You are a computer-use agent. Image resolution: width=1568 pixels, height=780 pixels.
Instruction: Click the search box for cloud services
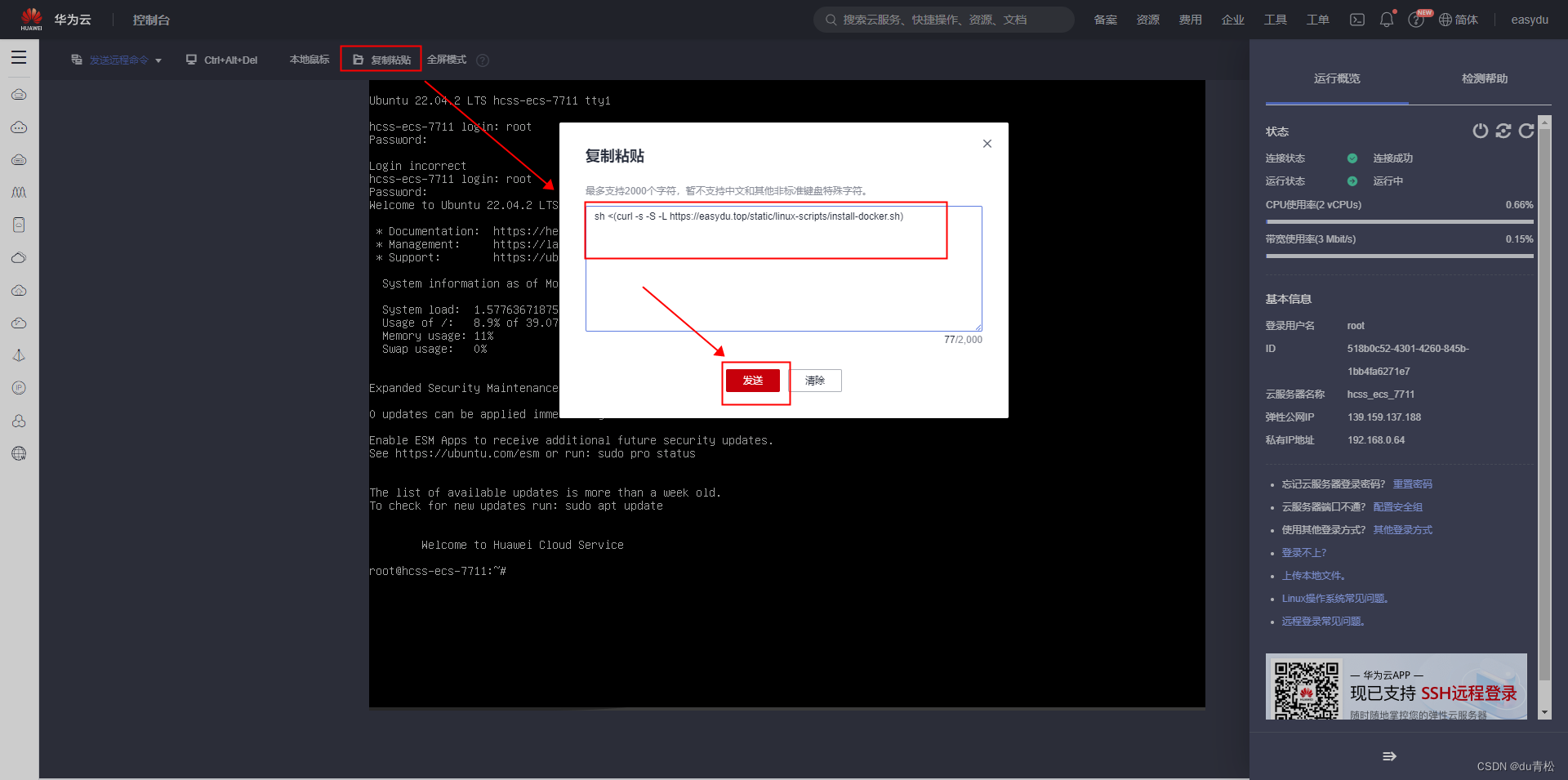coord(943,20)
